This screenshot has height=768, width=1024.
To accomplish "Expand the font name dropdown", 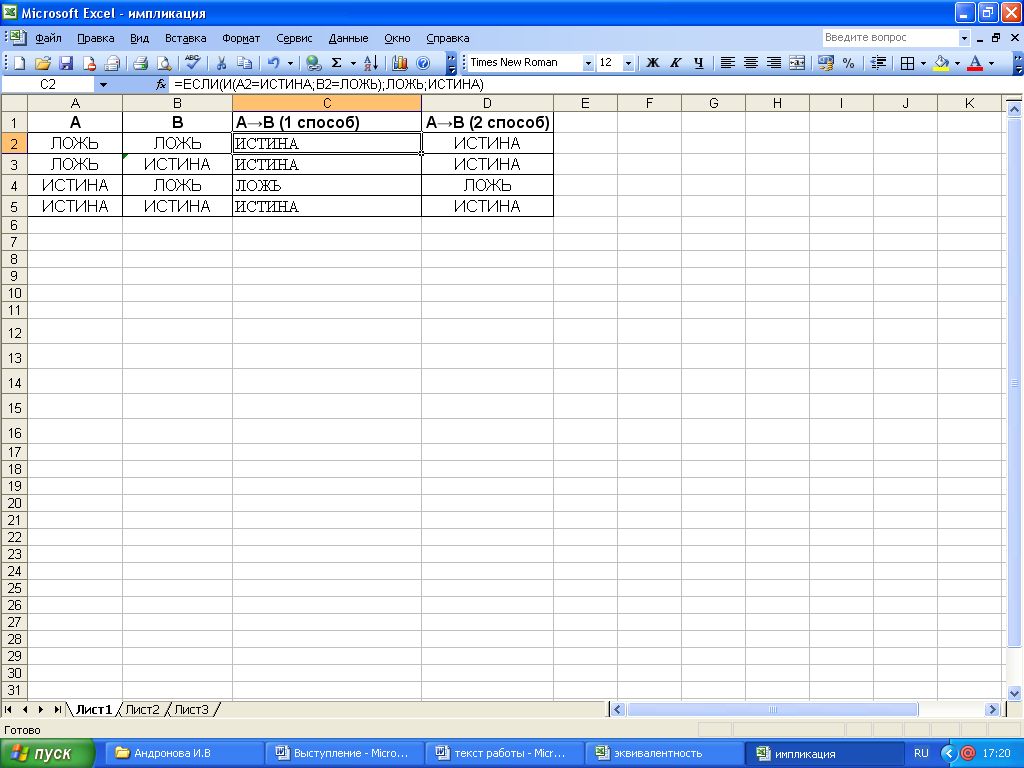I will [587, 63].
